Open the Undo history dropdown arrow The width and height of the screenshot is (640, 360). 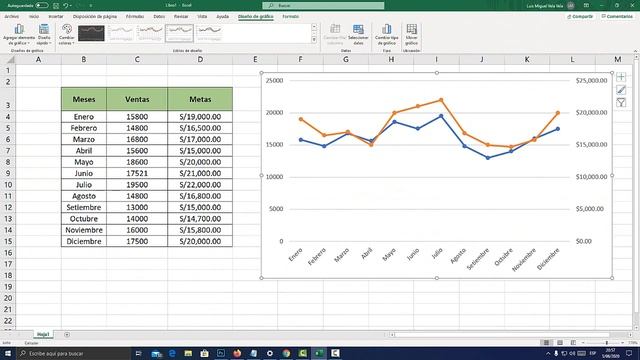coord(71,6)
